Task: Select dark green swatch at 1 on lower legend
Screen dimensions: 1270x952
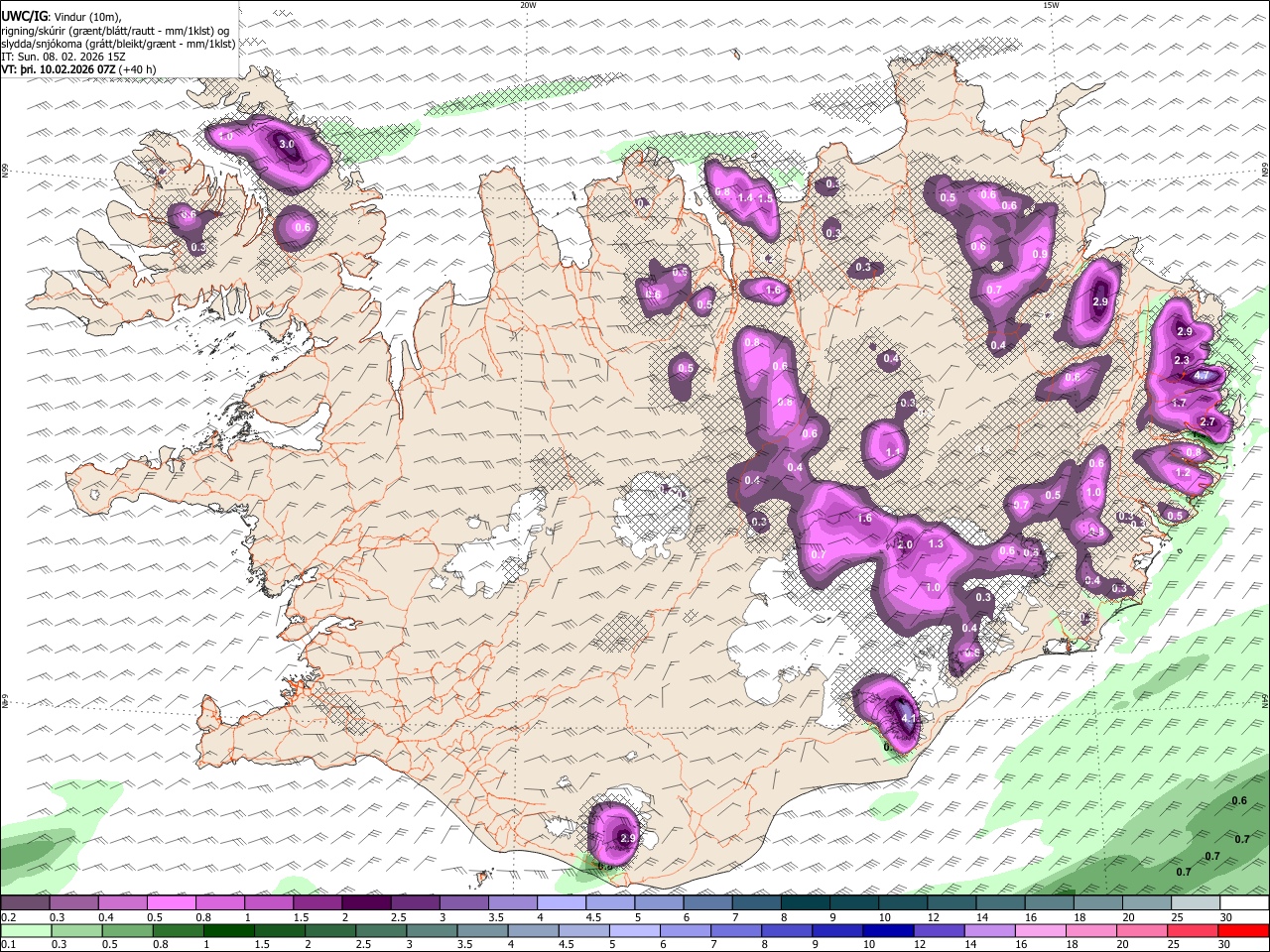Action: pyautogui.click(x=228, y=931)
